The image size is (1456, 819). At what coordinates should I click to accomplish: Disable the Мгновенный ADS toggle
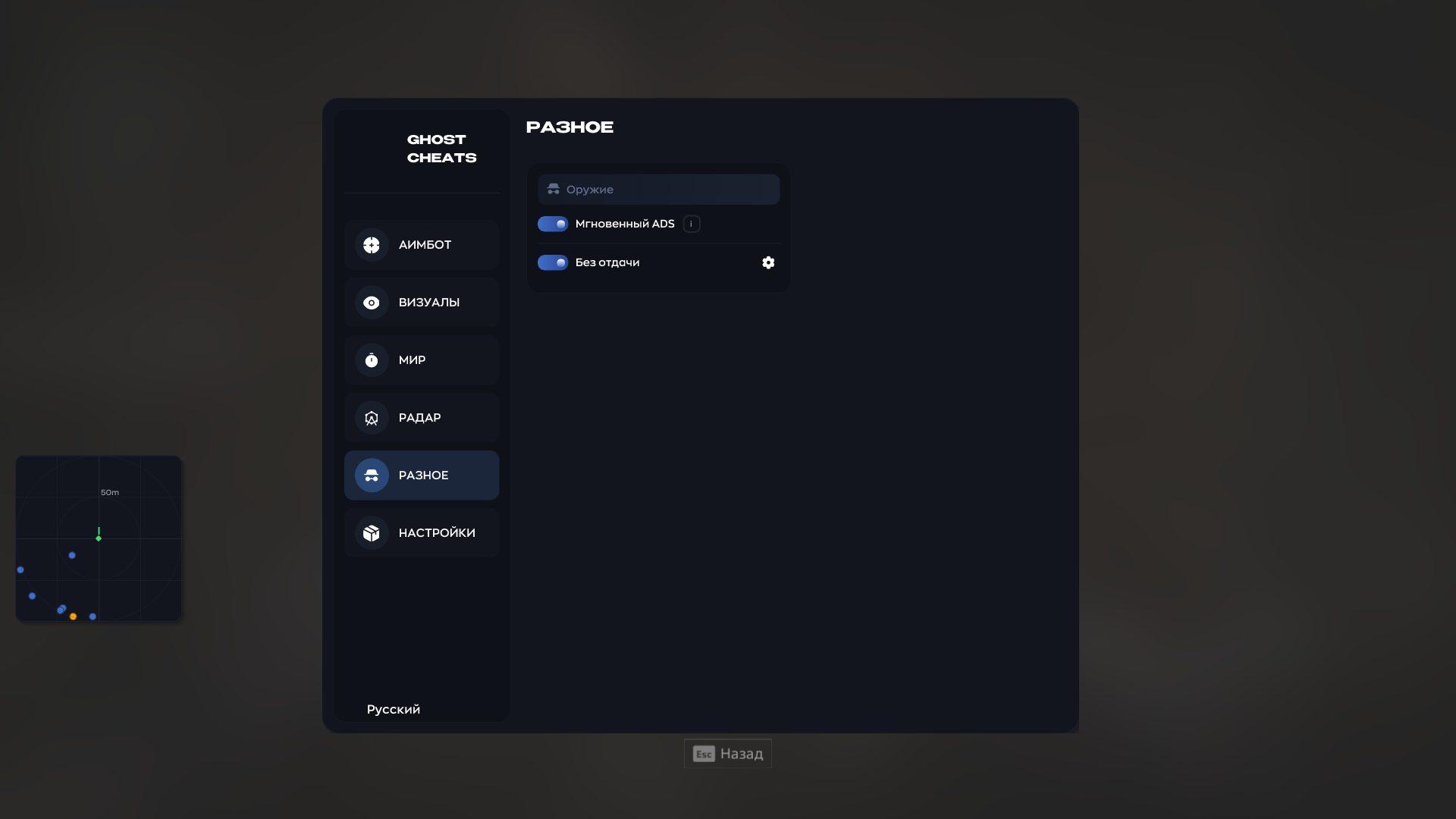click(x=553, y=224)
